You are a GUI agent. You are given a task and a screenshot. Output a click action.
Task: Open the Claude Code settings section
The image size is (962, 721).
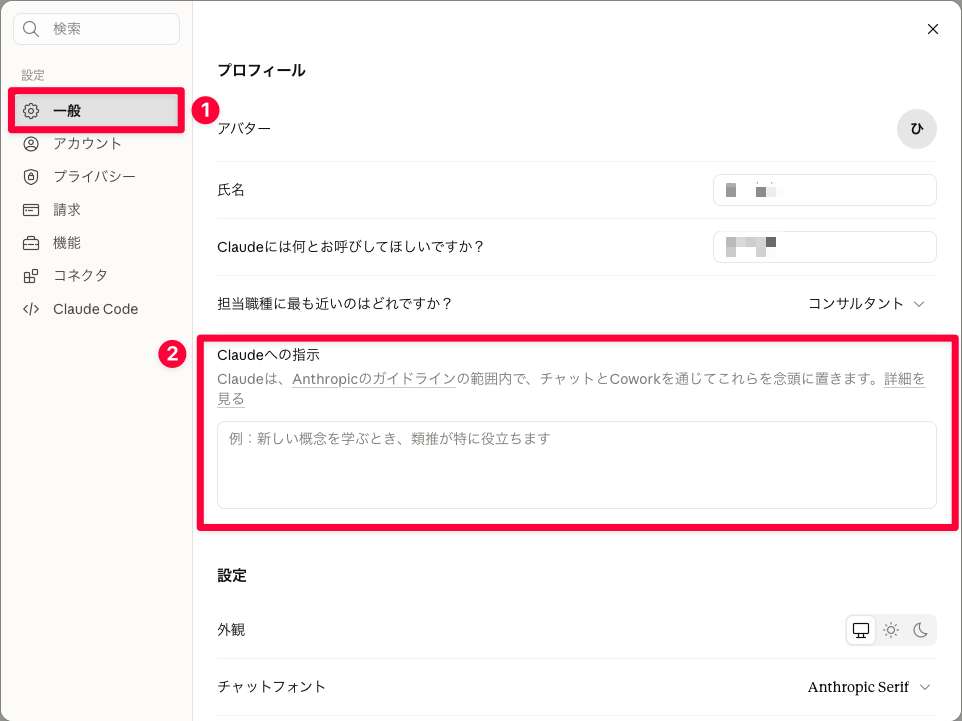click(96, 309)
